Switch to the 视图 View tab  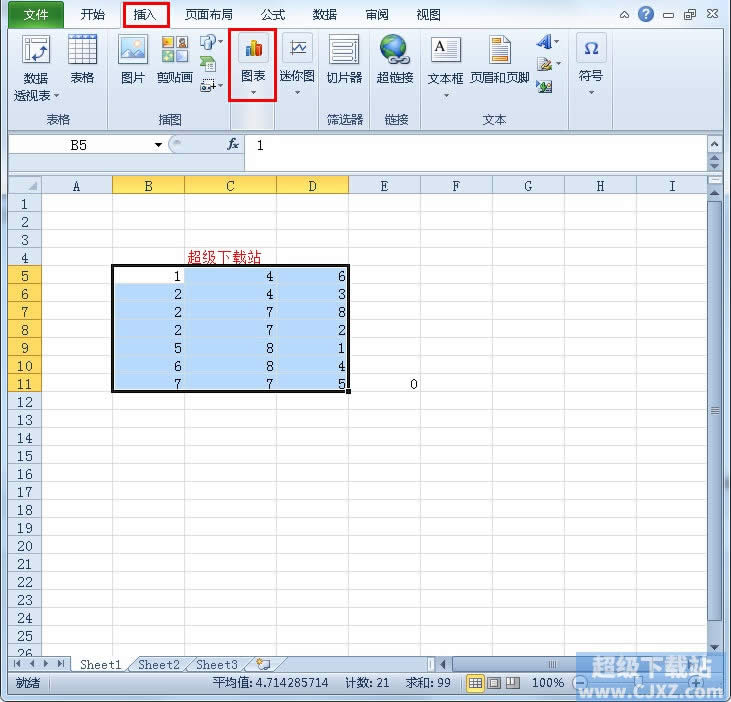[x=428, y=14]
